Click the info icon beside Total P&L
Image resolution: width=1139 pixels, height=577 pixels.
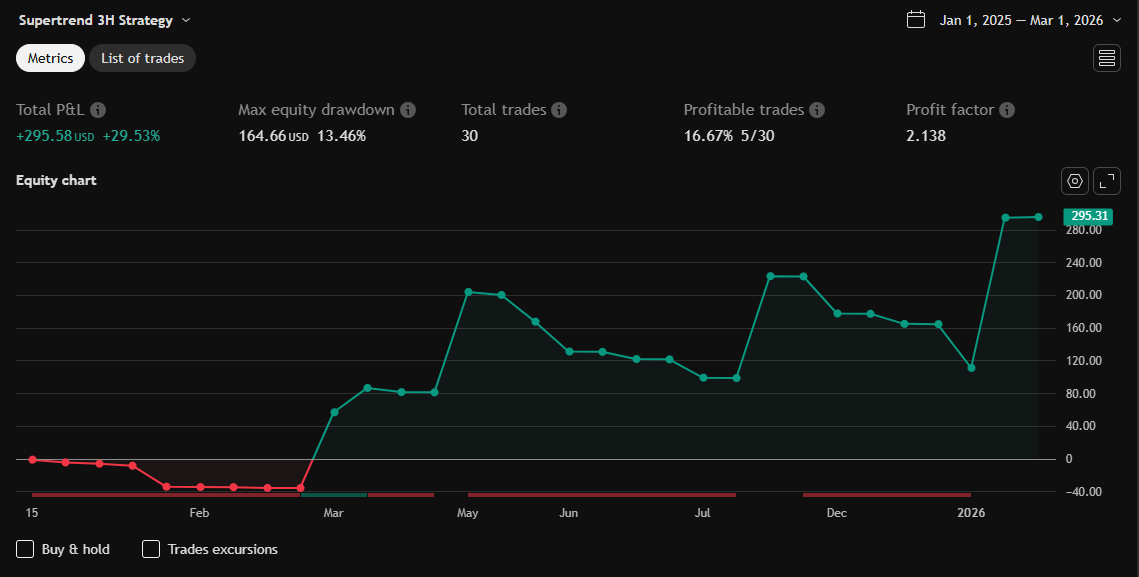click(x=98, y=110)
